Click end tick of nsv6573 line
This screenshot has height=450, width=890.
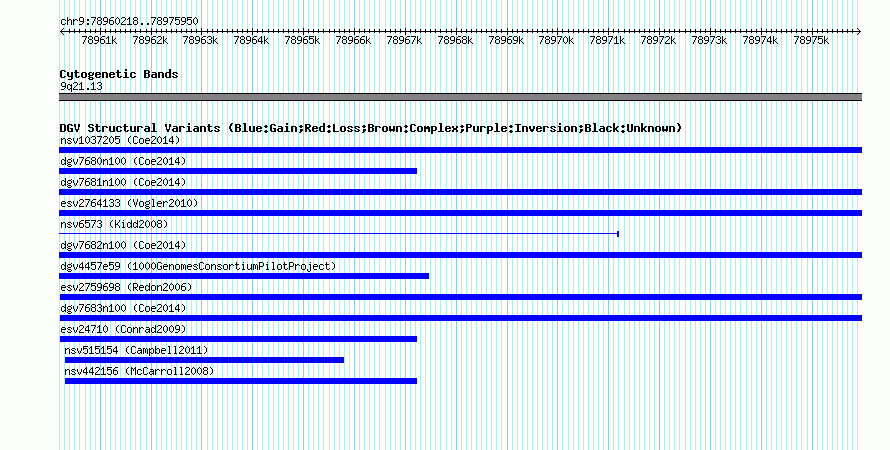coord(618,234)
